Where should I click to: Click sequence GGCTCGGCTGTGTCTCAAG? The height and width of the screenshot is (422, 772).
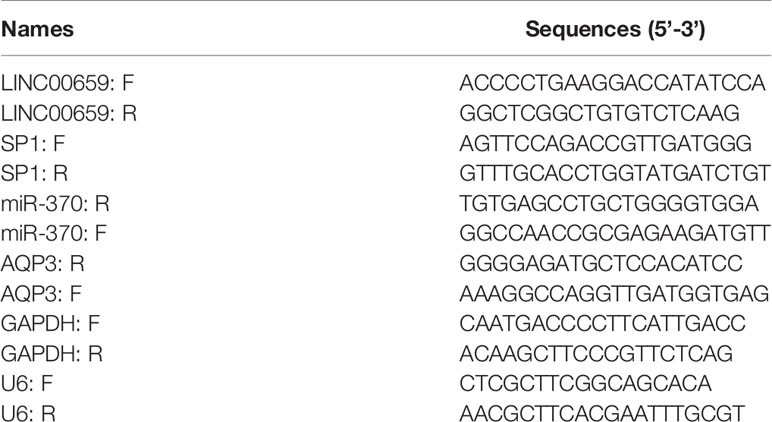[599, 113]
